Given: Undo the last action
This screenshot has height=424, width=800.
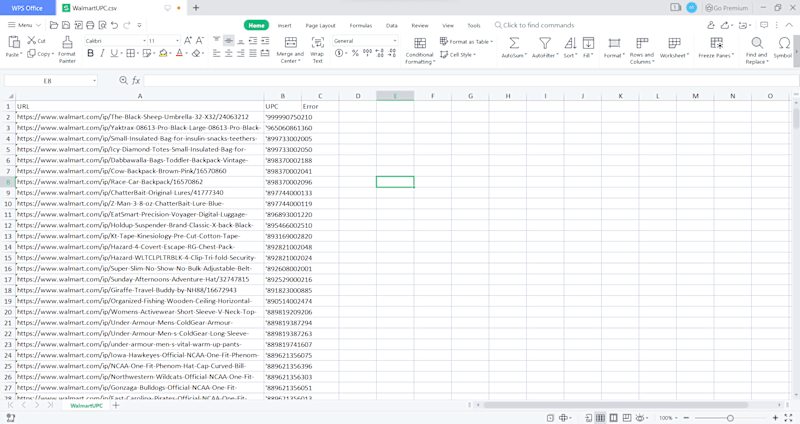Looking at the screenshot, I should pos(114,25).
